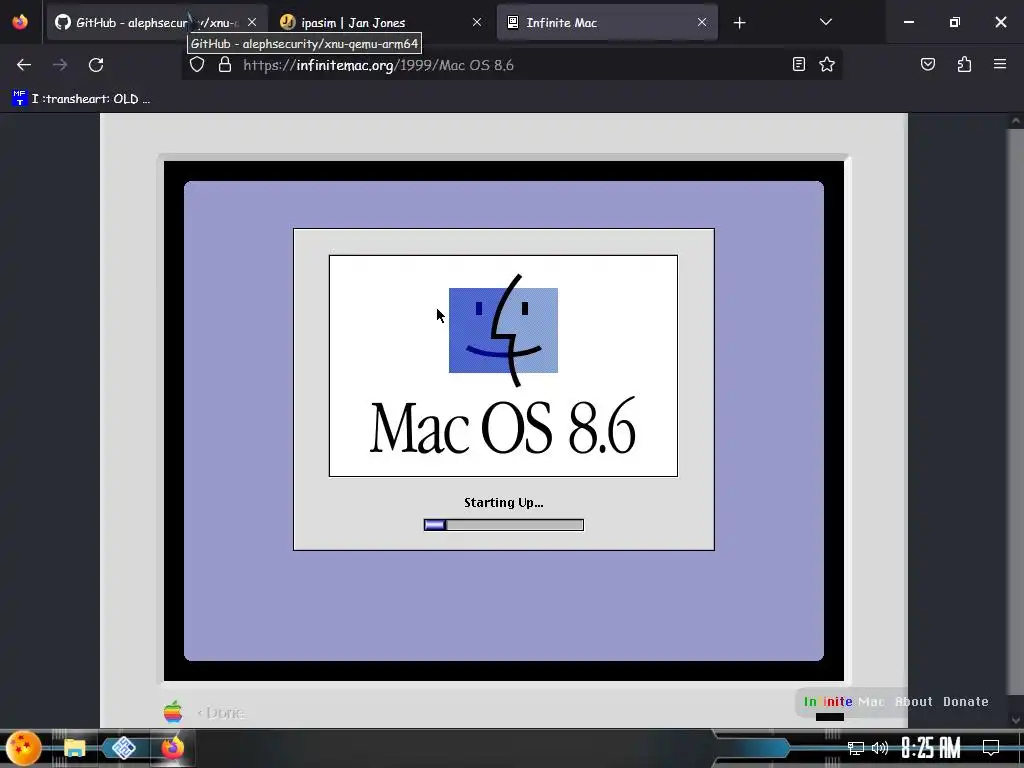Open the Firefox application menu
The height and width of the screenshot is (768, 1024).
point(1000,64)
